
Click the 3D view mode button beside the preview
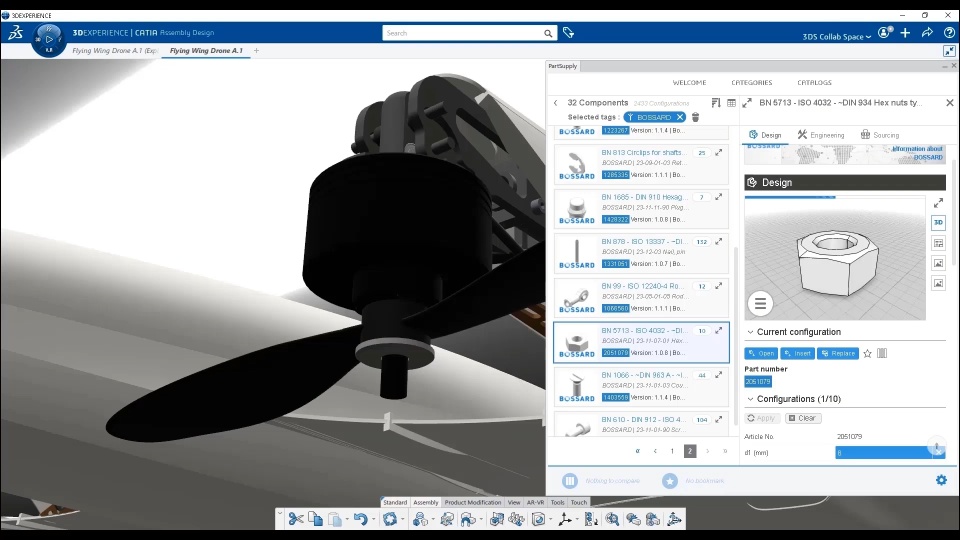[938, 222]
